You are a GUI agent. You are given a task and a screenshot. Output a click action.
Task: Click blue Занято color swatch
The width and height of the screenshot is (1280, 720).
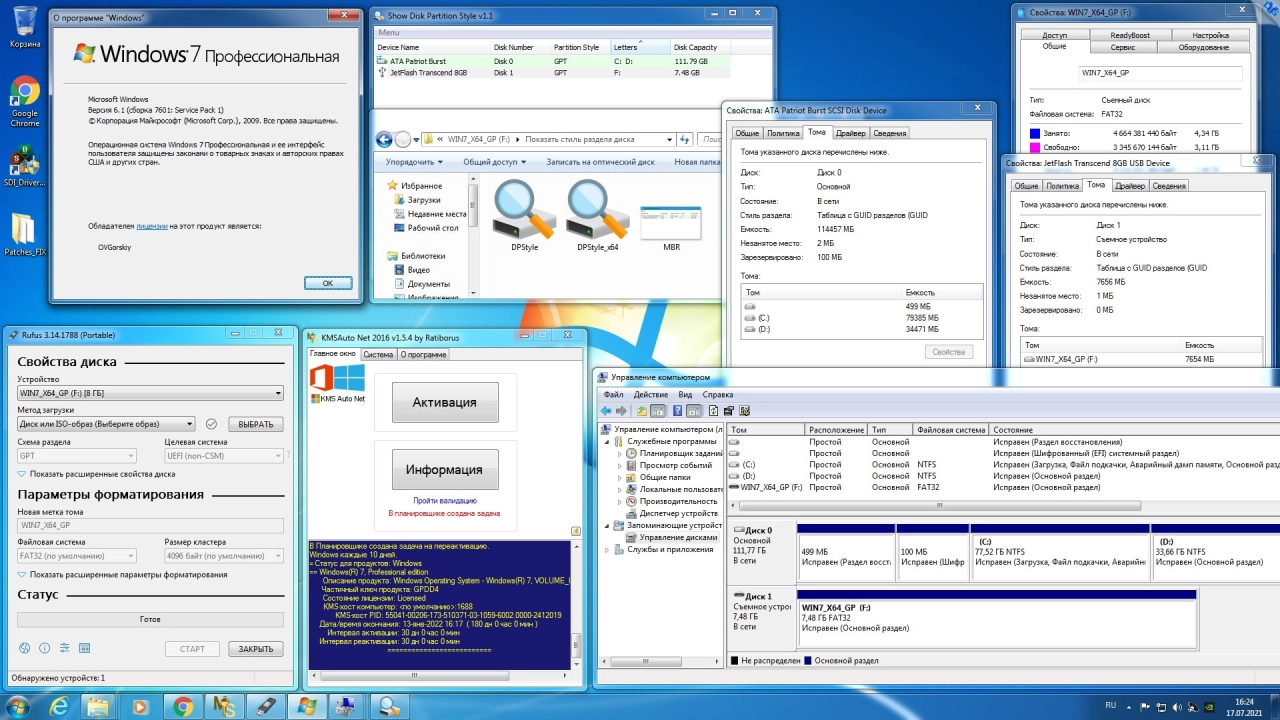[1035, 133]
